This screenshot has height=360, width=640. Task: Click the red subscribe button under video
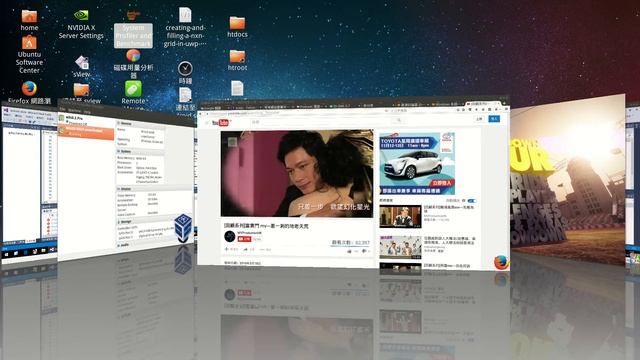pos(244,239)
